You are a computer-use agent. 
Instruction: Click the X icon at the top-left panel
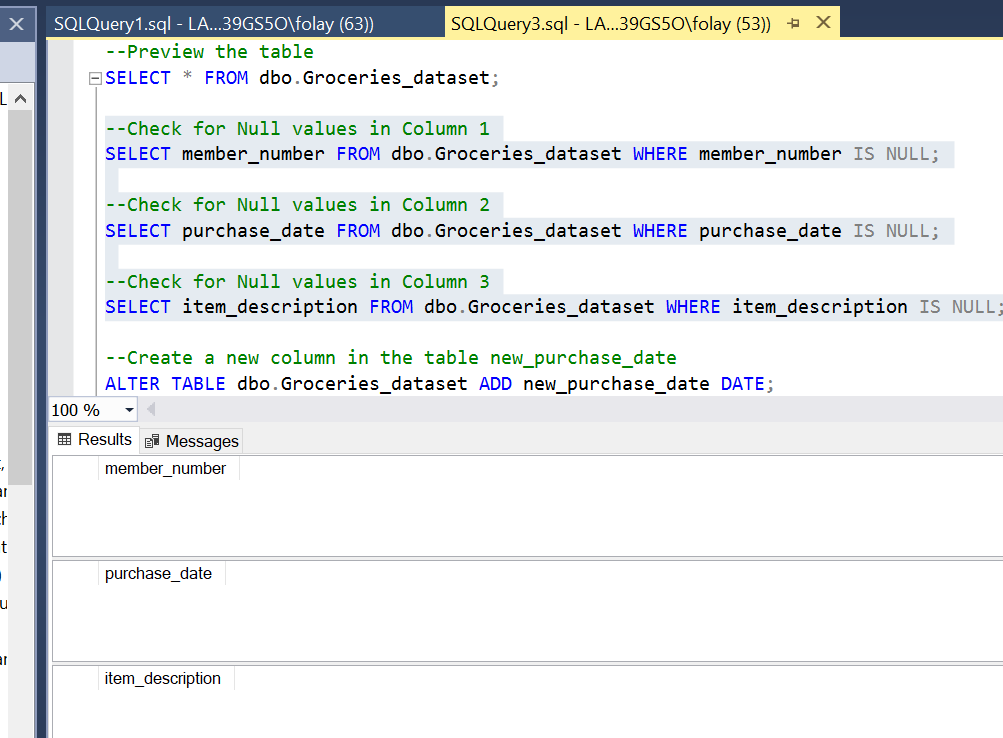[15, 23]
